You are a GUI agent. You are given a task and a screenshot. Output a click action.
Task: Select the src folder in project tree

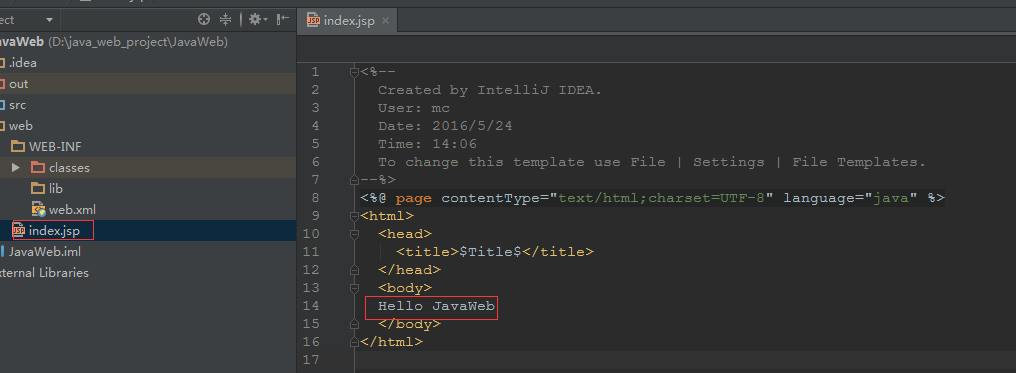tap(148, 105)
